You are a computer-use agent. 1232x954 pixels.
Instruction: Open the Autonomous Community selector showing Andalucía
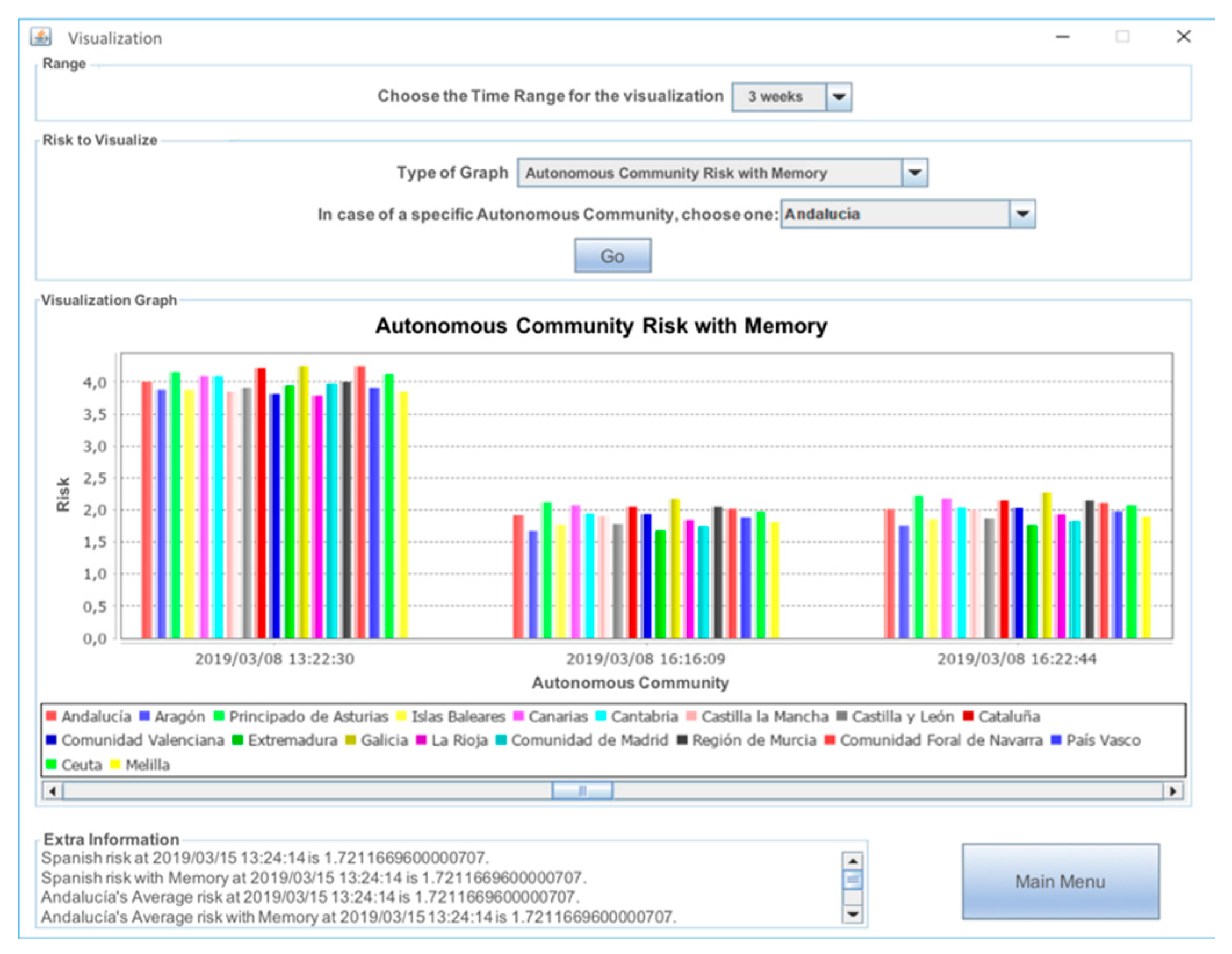click(1023, 214)
